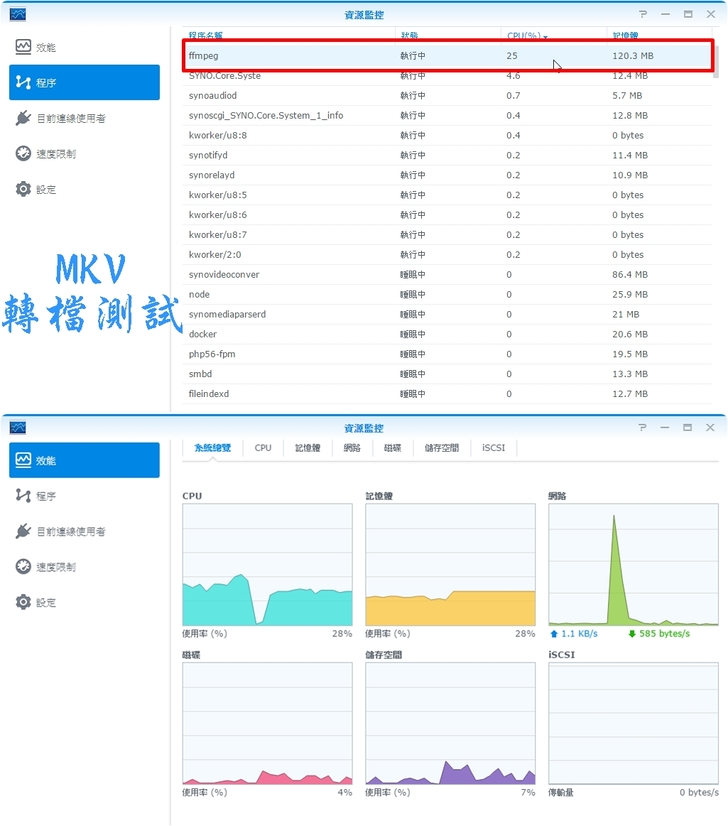Image resolution: width=728 pixels, height=826 pixels.
Task: Switch to the CPU tab
Action: tap(263, 448)
